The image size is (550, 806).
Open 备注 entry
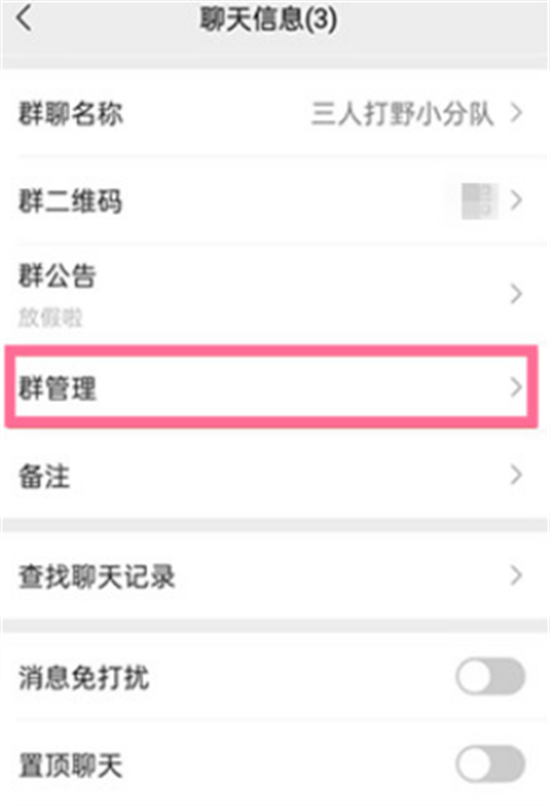(275, 475)
